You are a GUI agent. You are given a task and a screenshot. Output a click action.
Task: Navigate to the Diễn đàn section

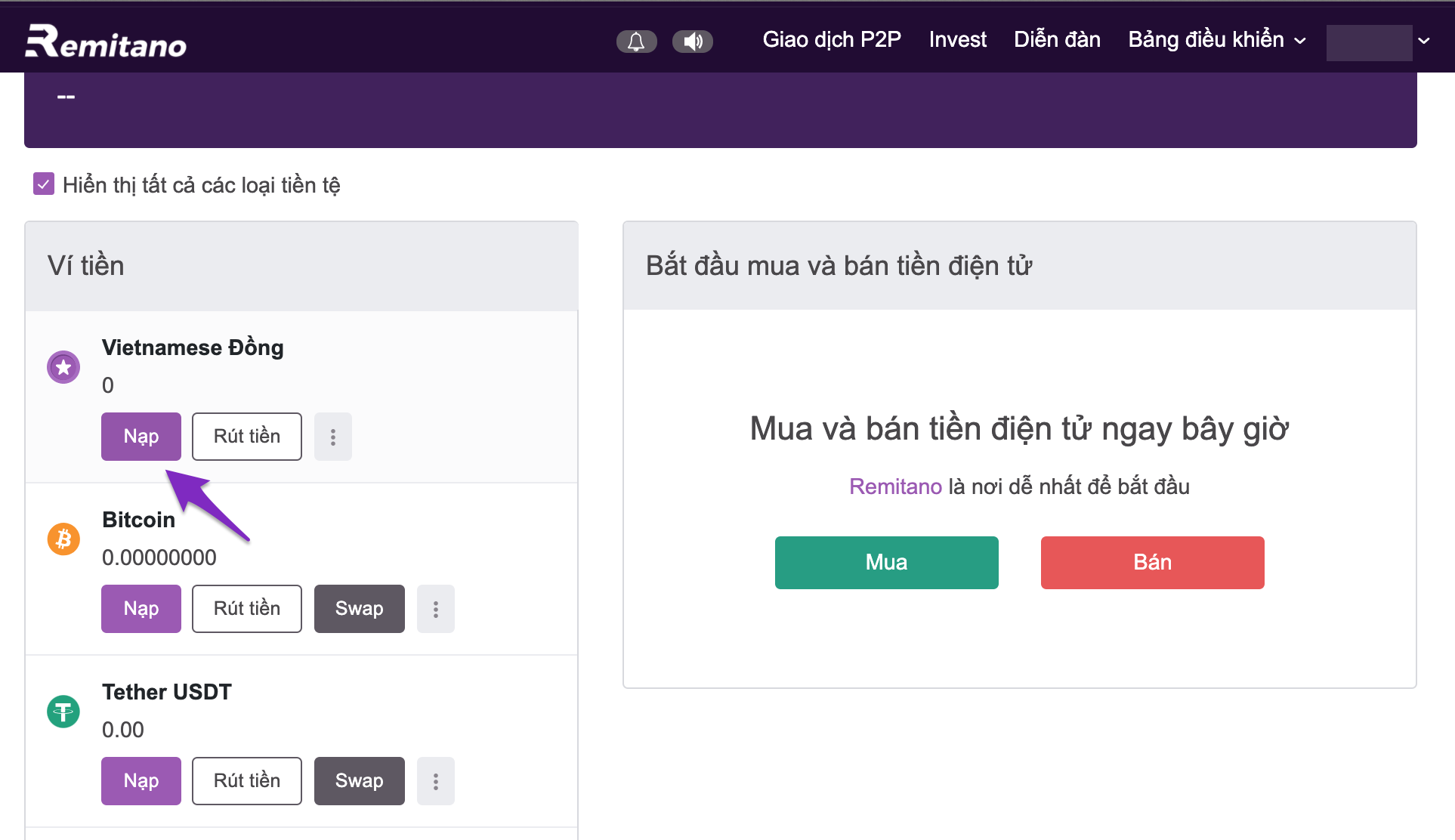pyautogui.click(x=1057, y=39)
